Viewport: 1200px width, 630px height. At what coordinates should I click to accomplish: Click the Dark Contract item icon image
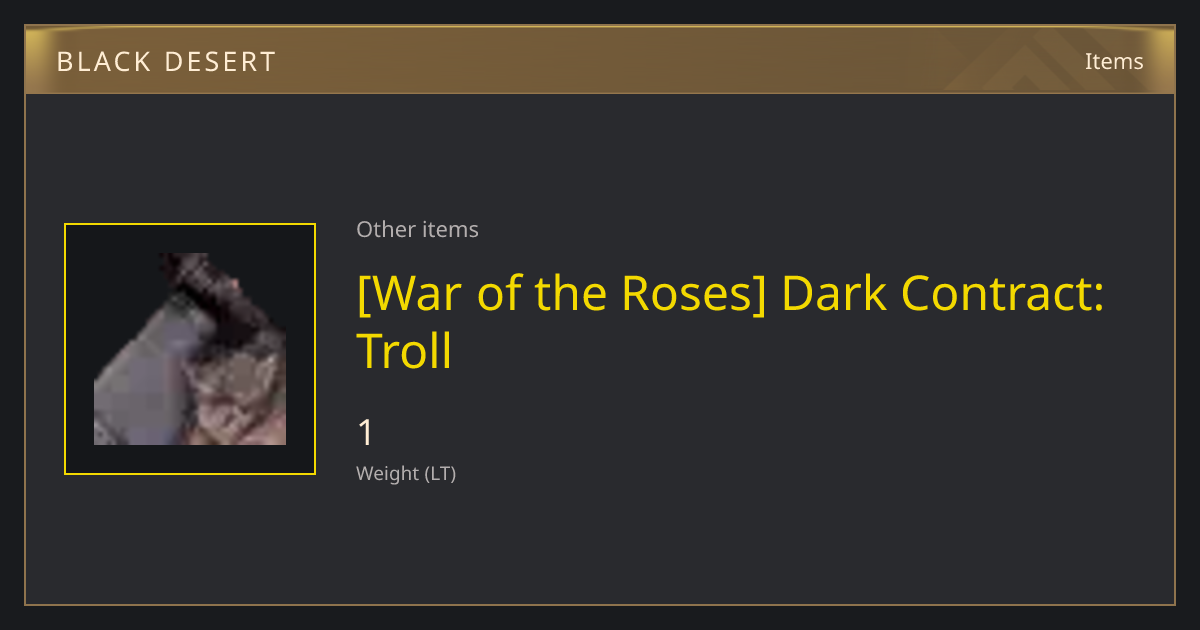pyautogui.click(x=190, y=349)
